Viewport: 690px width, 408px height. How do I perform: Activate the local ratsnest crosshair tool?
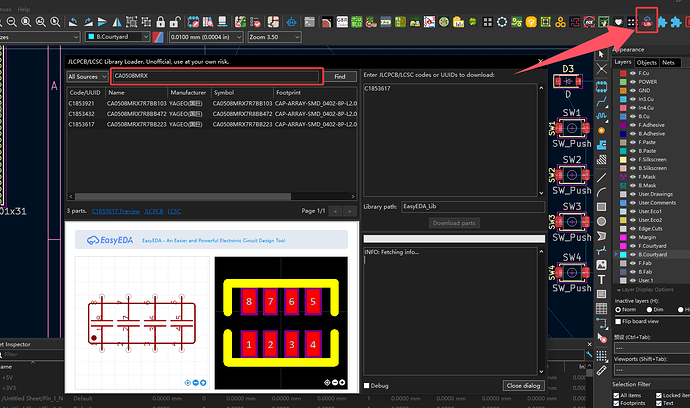click(x=602, y=69)
